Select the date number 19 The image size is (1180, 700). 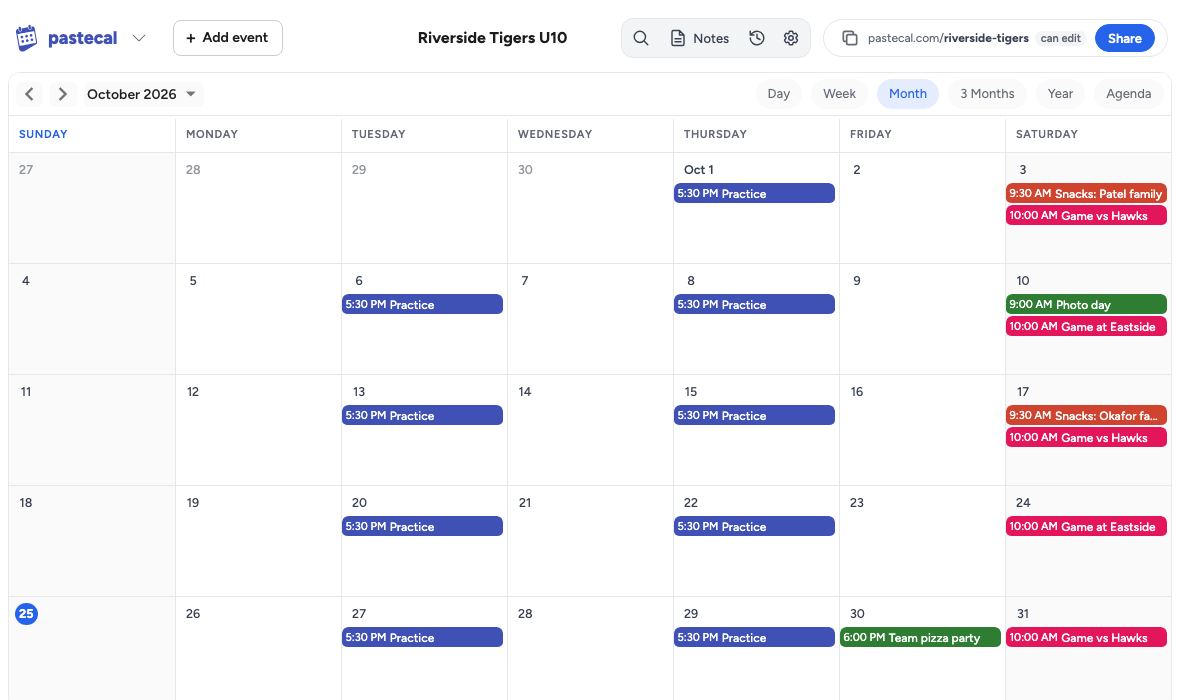(x=193, y=503)
